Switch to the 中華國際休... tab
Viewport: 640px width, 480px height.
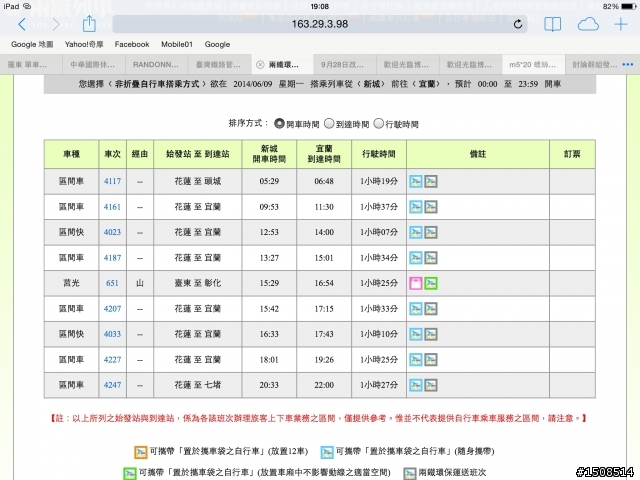tap(94, 64)
